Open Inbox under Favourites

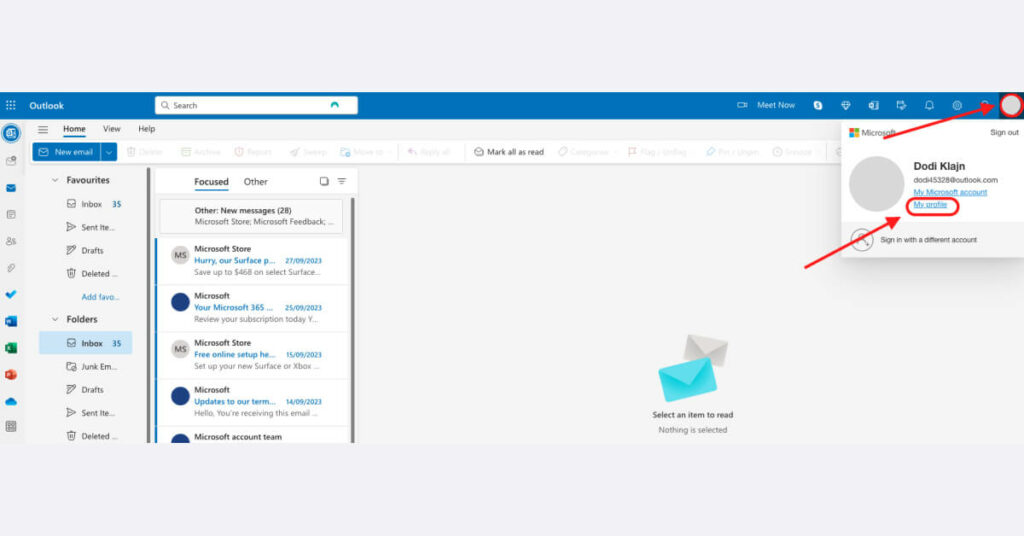91,204
